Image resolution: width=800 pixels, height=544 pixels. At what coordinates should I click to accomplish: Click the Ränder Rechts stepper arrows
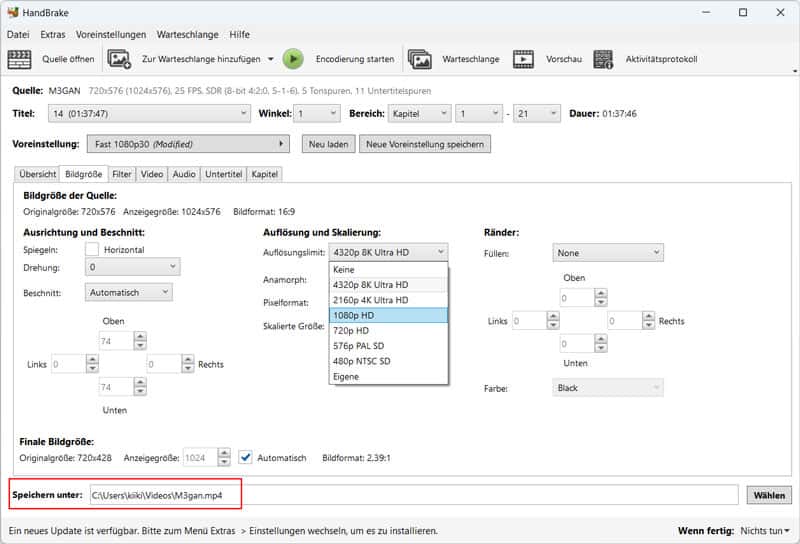coord(648,320)
